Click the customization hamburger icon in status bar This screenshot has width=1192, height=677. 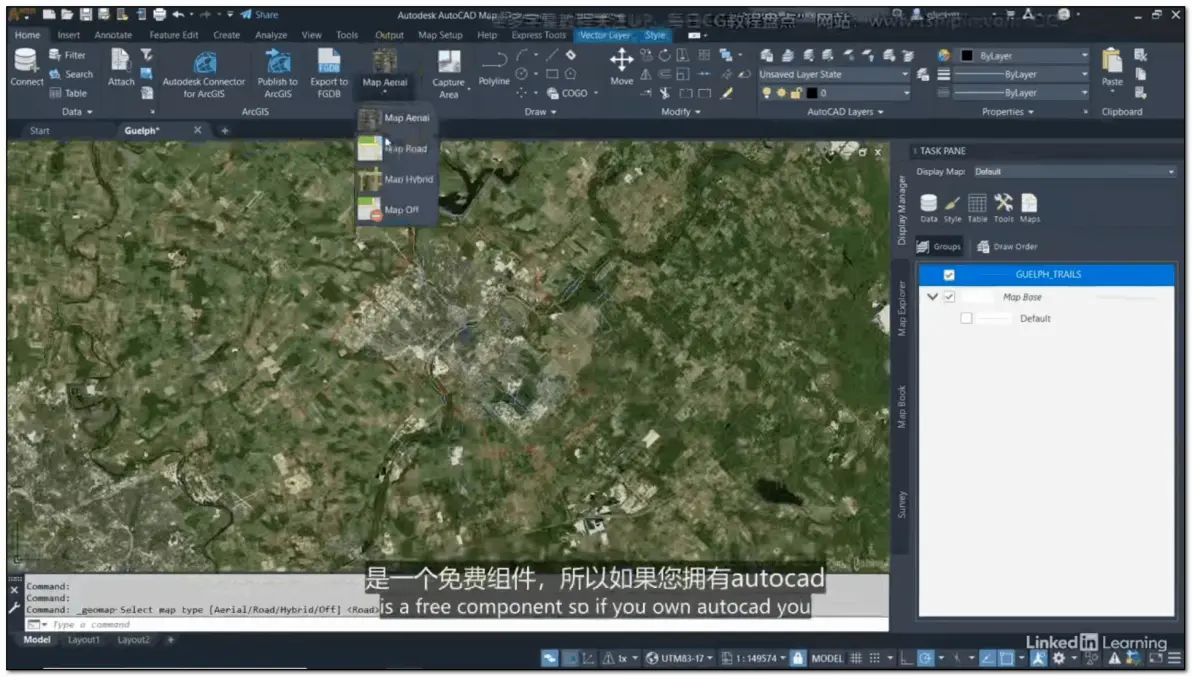point(1175,659)
